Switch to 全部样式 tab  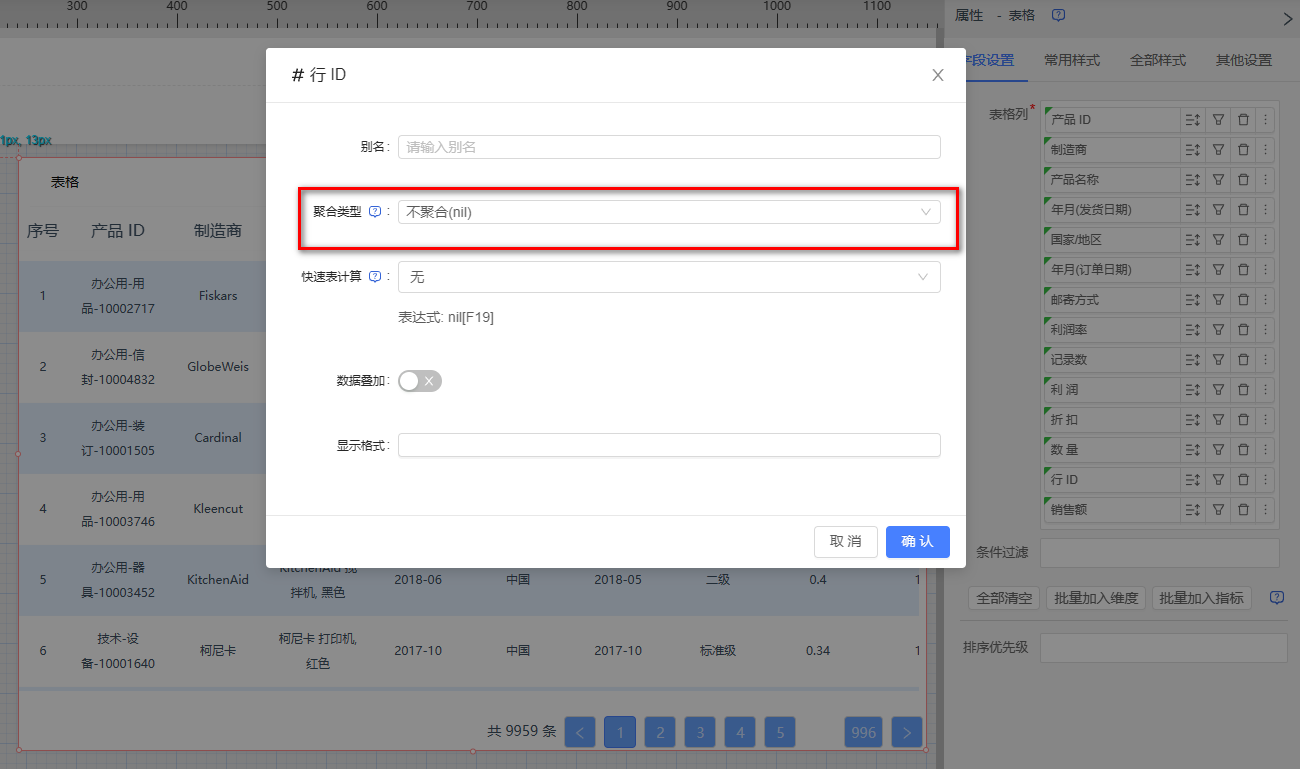pos(1158,60)
